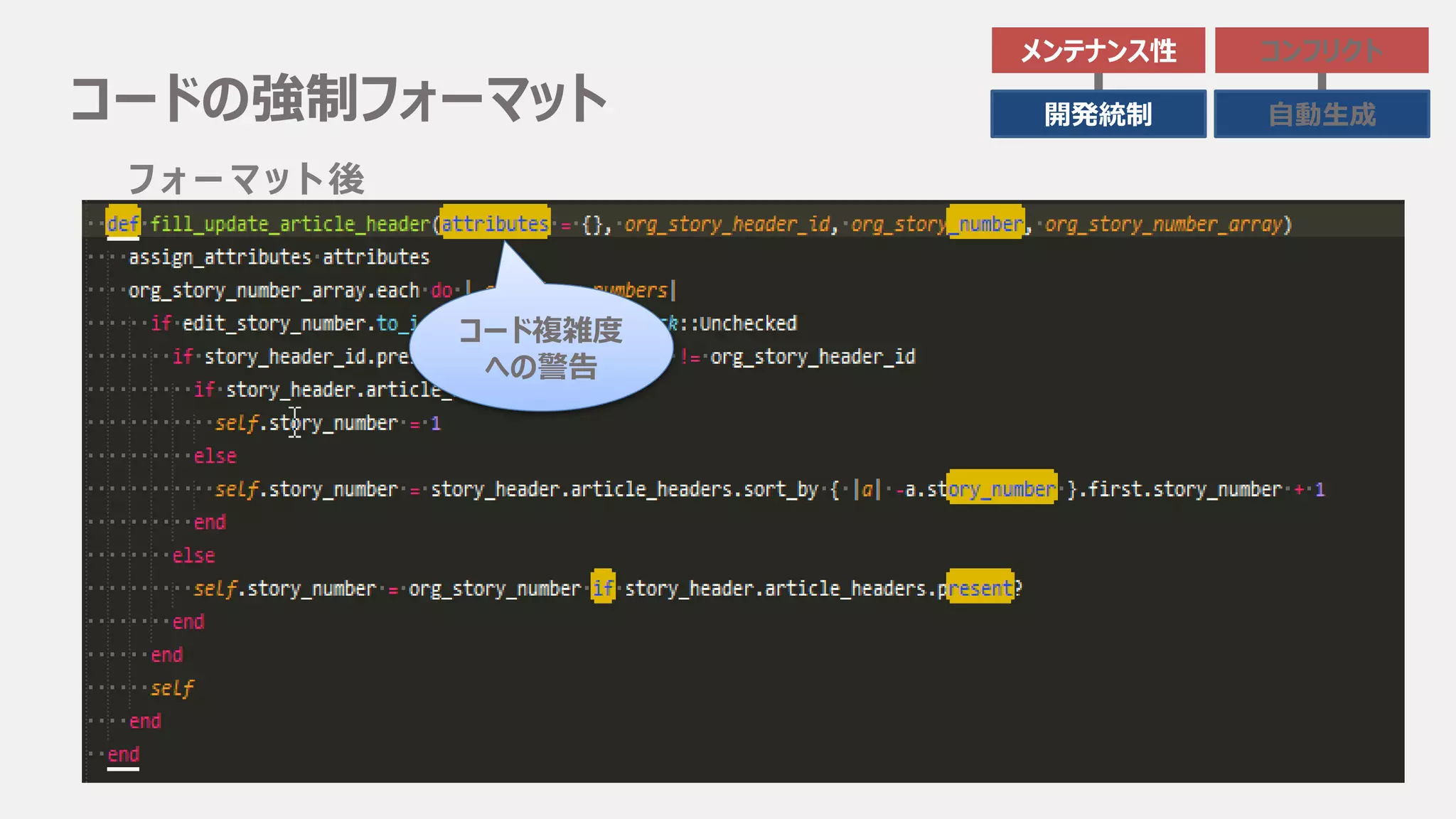Screen dimensions: 1456x819
Task: Select the 自動生成 blue box
Action: click(1322, 114)
